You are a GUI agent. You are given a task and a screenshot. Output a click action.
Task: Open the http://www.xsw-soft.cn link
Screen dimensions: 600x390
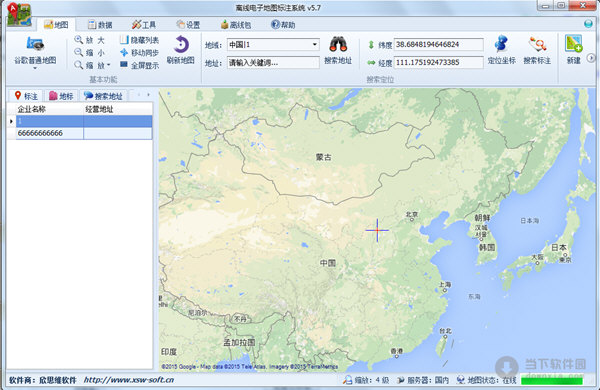tap(129, 380)
